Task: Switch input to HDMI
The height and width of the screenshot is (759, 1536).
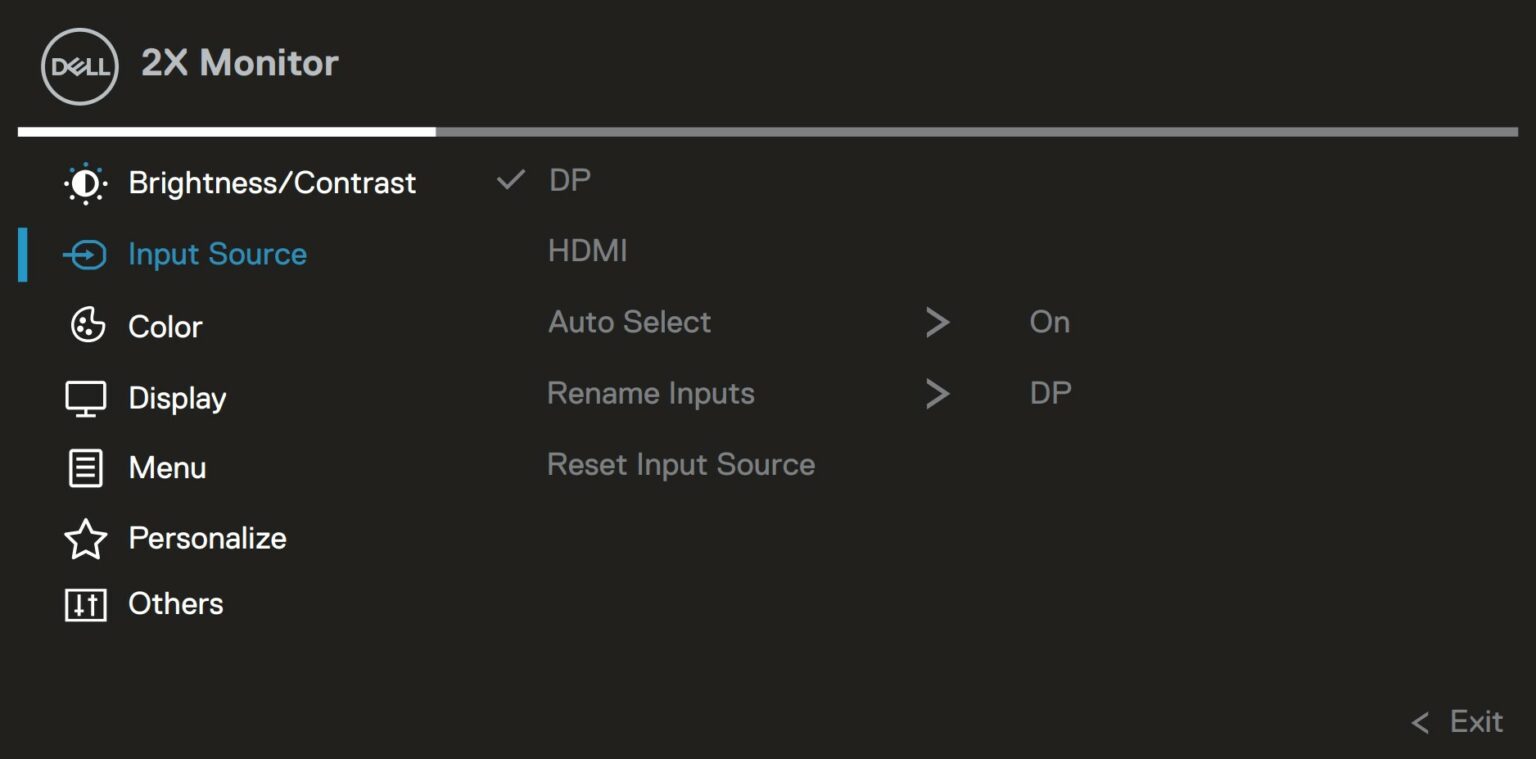Action: tap(587, 250)
